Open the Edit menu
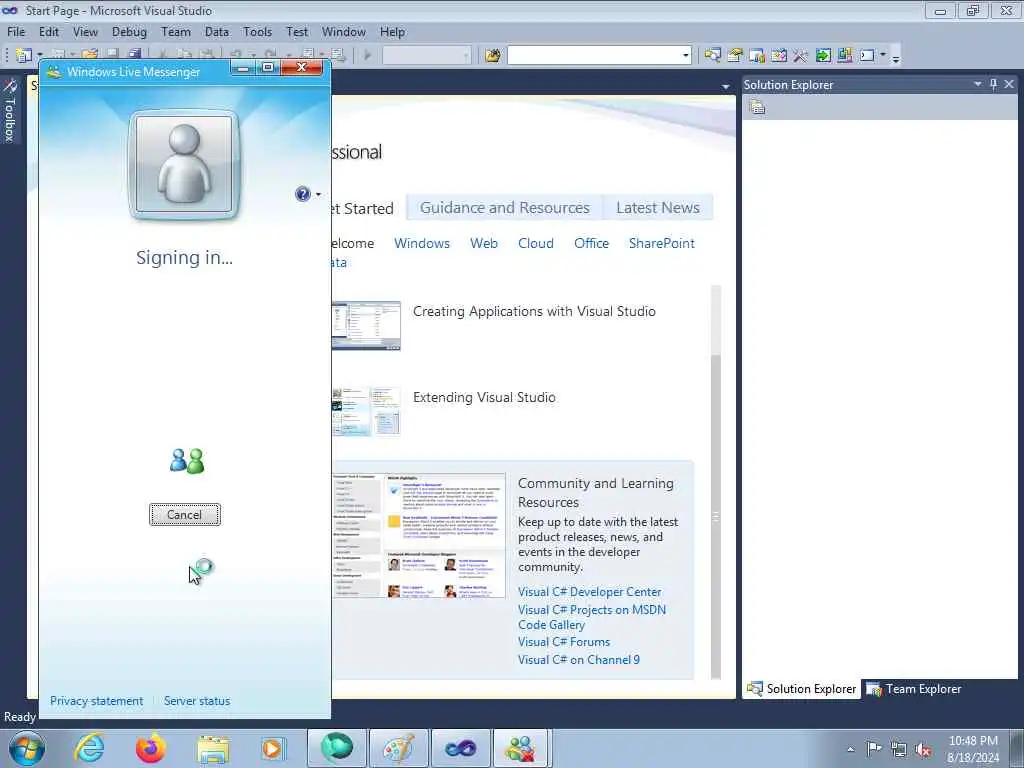Viewport: 1024px width, 768px height. (48, 31)
